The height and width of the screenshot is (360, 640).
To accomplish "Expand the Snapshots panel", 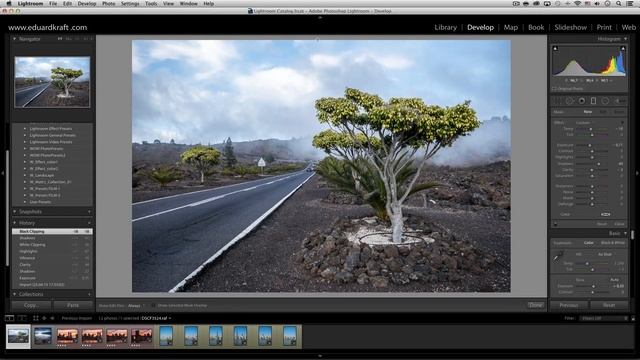I will (x=15, y=212).
